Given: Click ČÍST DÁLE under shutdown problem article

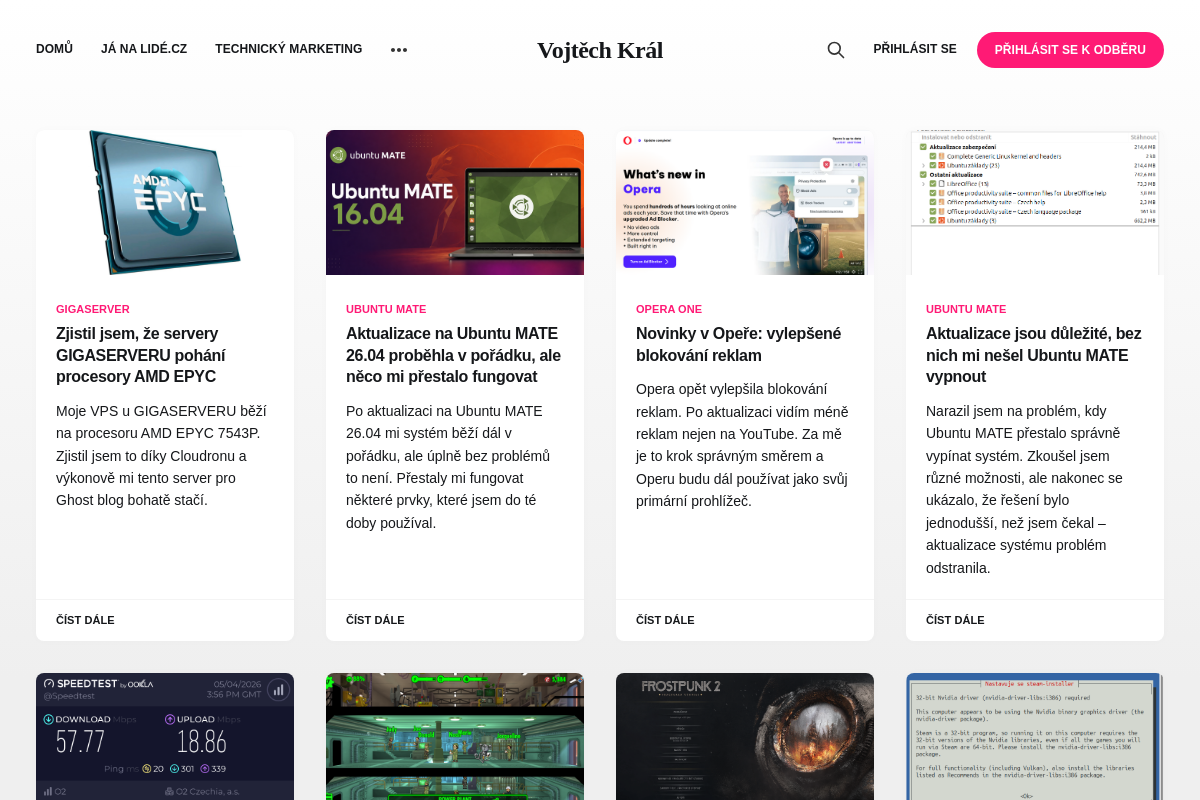Looking at the screenshot, I should click(x=955, y=620).
